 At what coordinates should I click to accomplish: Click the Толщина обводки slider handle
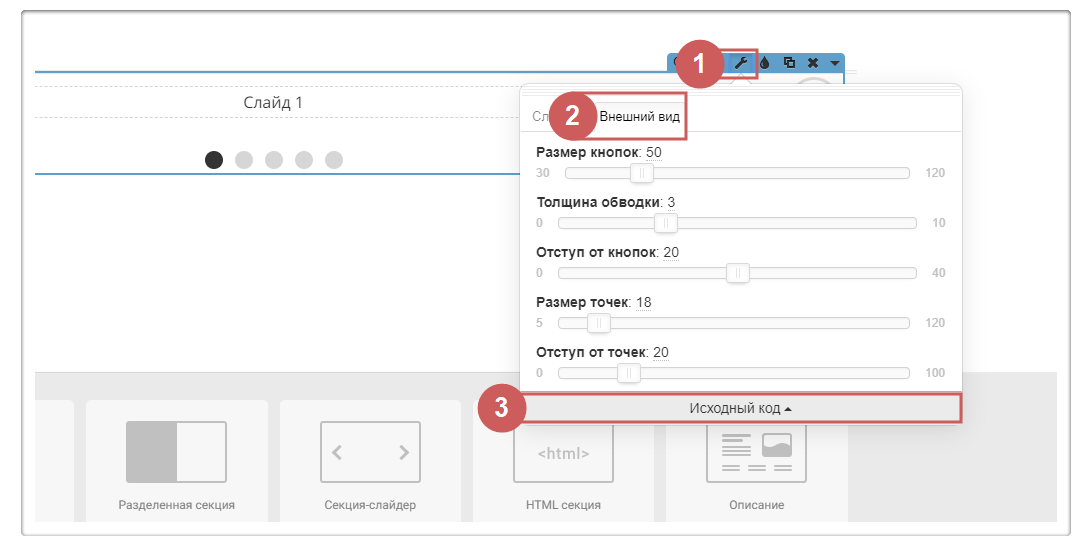(666, 223)
